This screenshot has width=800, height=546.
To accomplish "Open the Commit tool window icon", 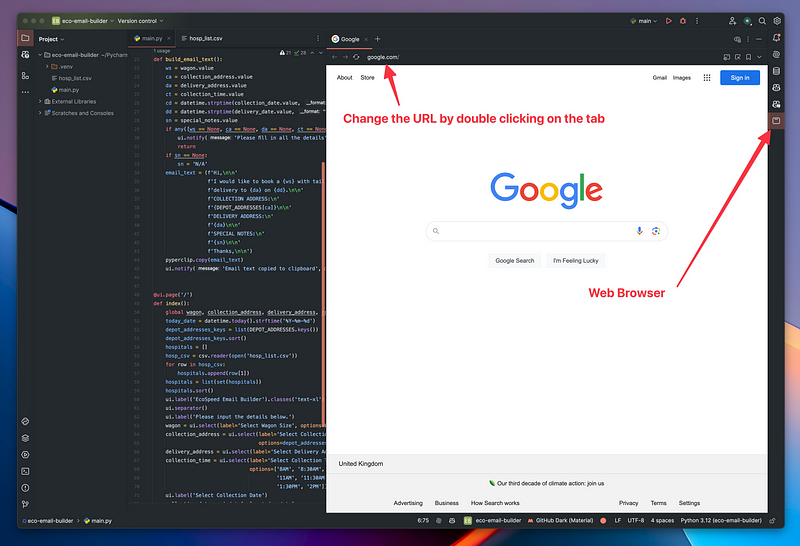I will point(25,55).
